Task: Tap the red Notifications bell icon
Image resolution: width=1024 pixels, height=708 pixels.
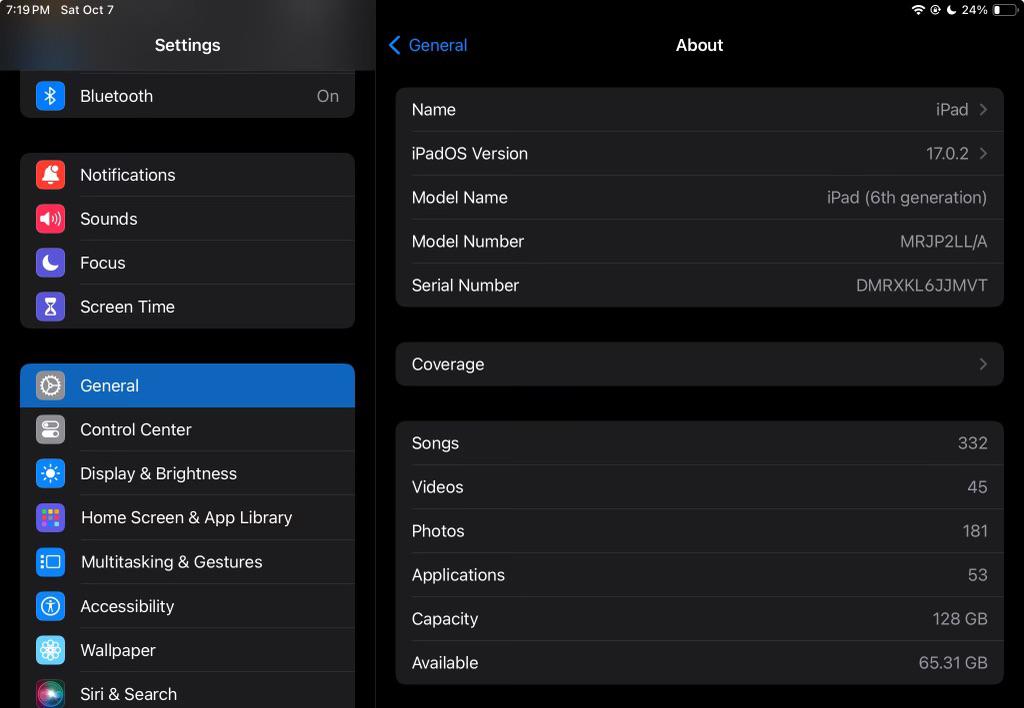Action: click(x=50, y=174)
